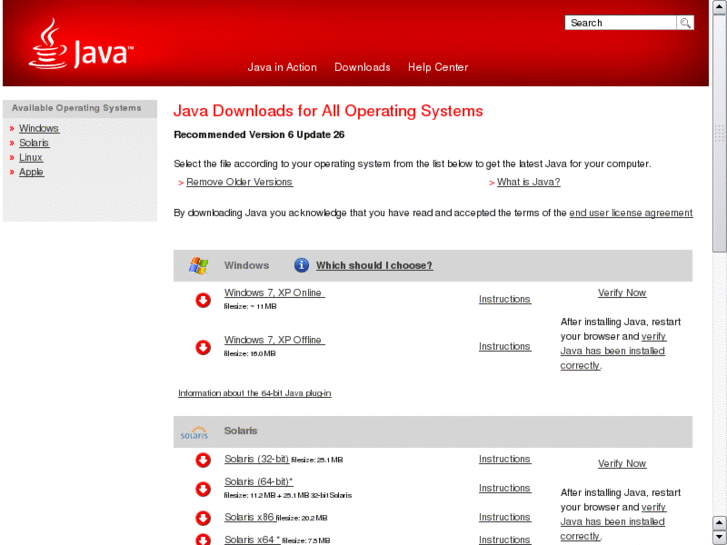Click red download arrow for Windows 7, XP Online
Viewport: 727px width, 545px height.
coord(203,300)
